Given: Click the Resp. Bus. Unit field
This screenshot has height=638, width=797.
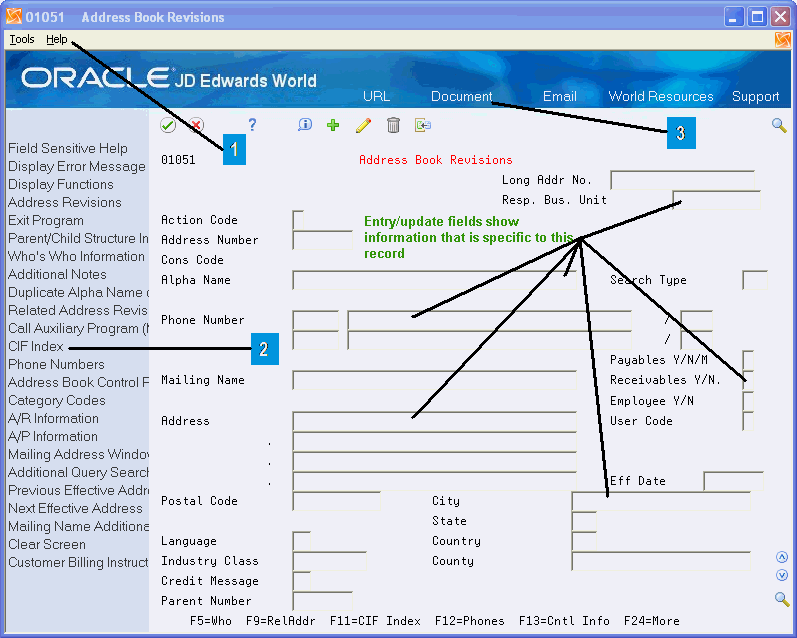Looking at the screenshot, I should [716, 200].
